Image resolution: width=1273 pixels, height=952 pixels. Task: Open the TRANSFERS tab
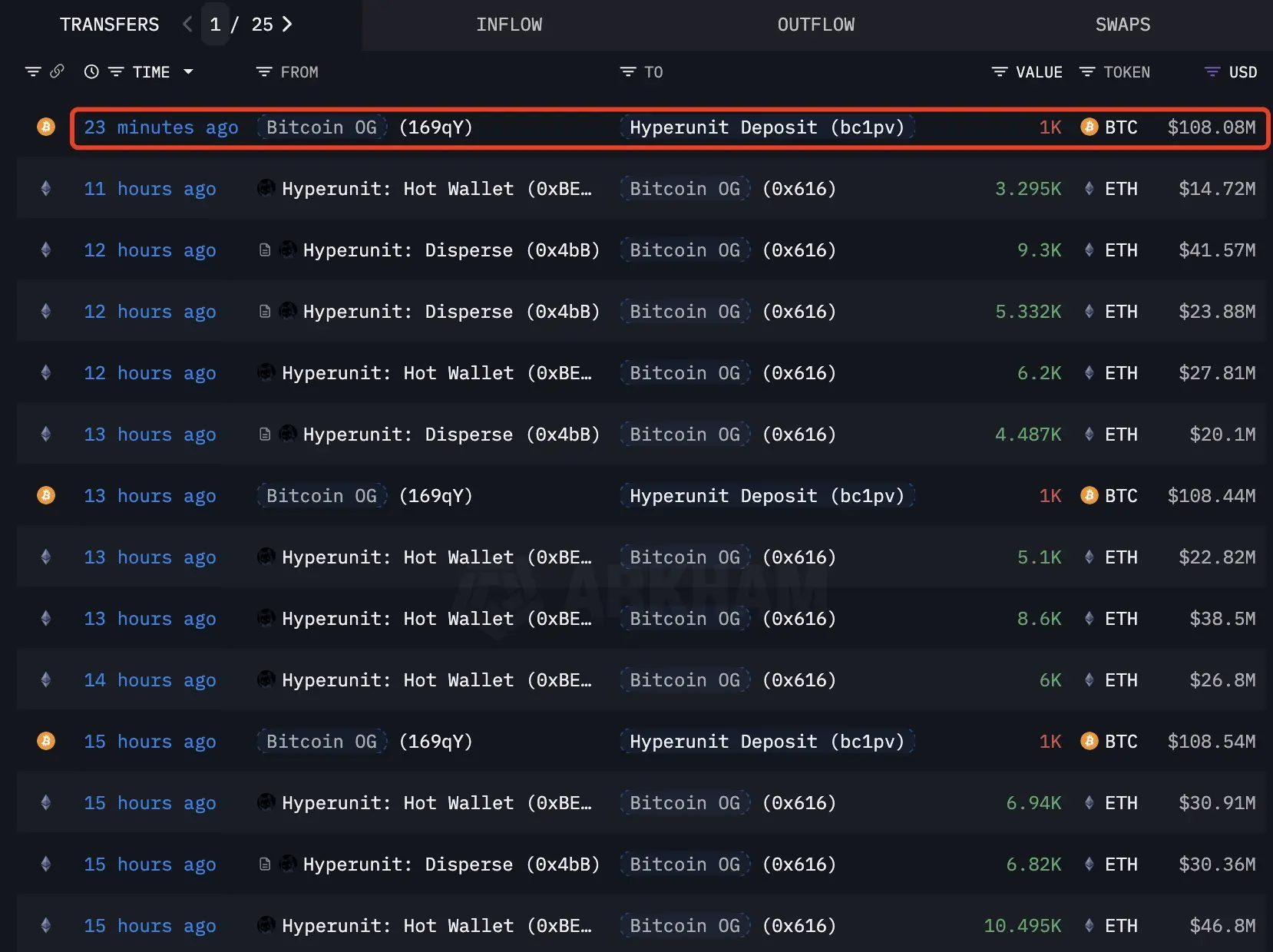click(x=110, y=25)
